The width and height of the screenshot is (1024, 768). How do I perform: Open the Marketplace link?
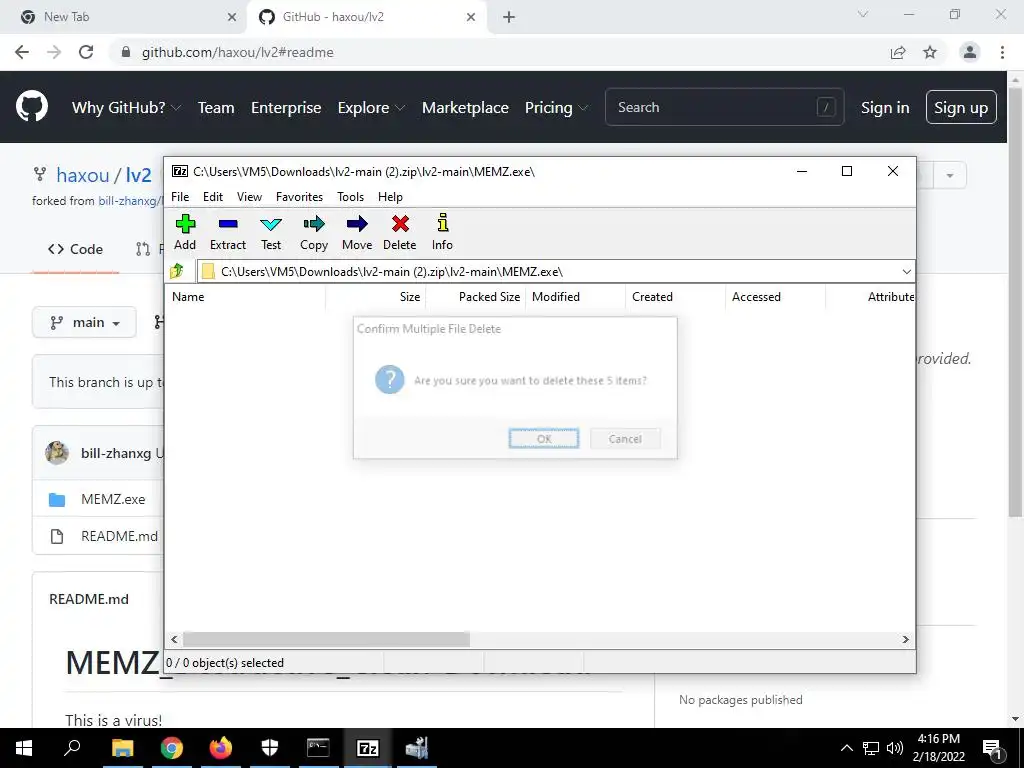click(465, 108)
